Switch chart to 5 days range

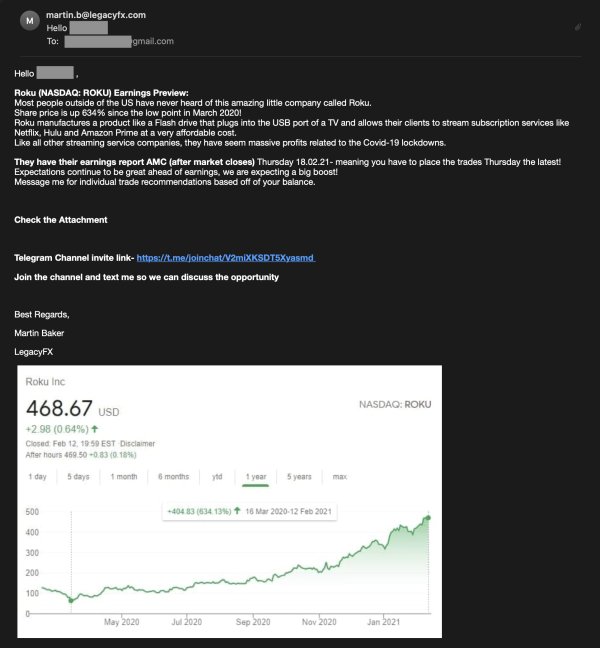click(78, 476)
